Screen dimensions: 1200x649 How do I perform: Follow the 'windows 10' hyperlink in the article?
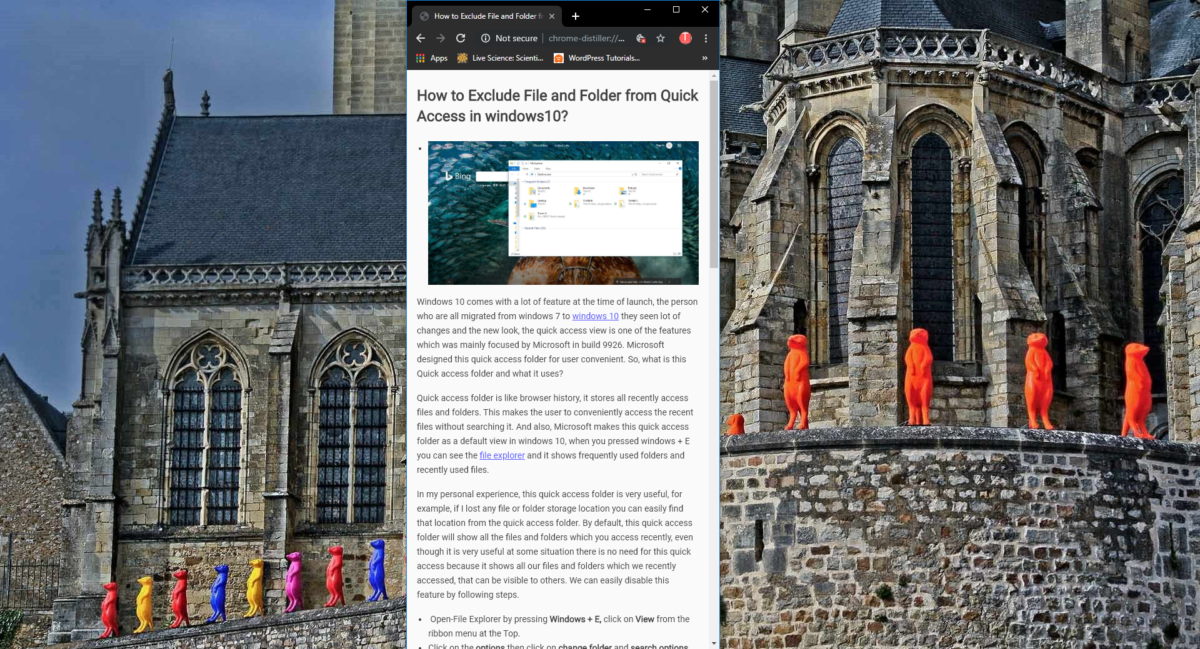coord(595,316)
